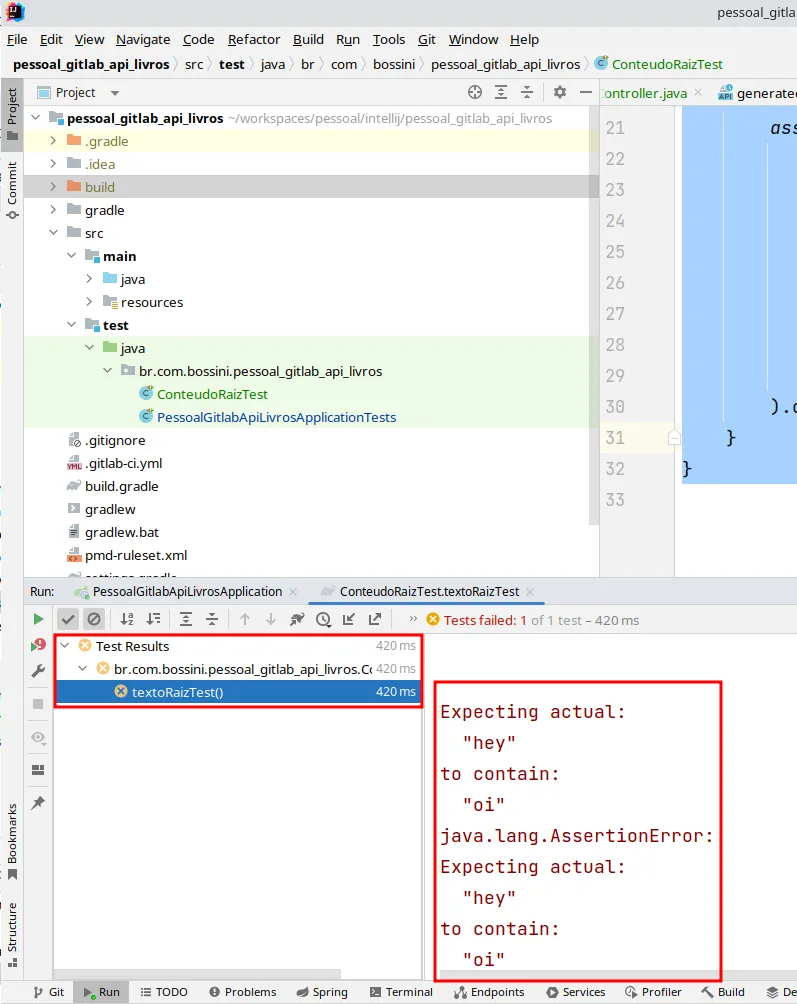Open Project panel settings gear

pyautogui.click(x=560, y=92)
